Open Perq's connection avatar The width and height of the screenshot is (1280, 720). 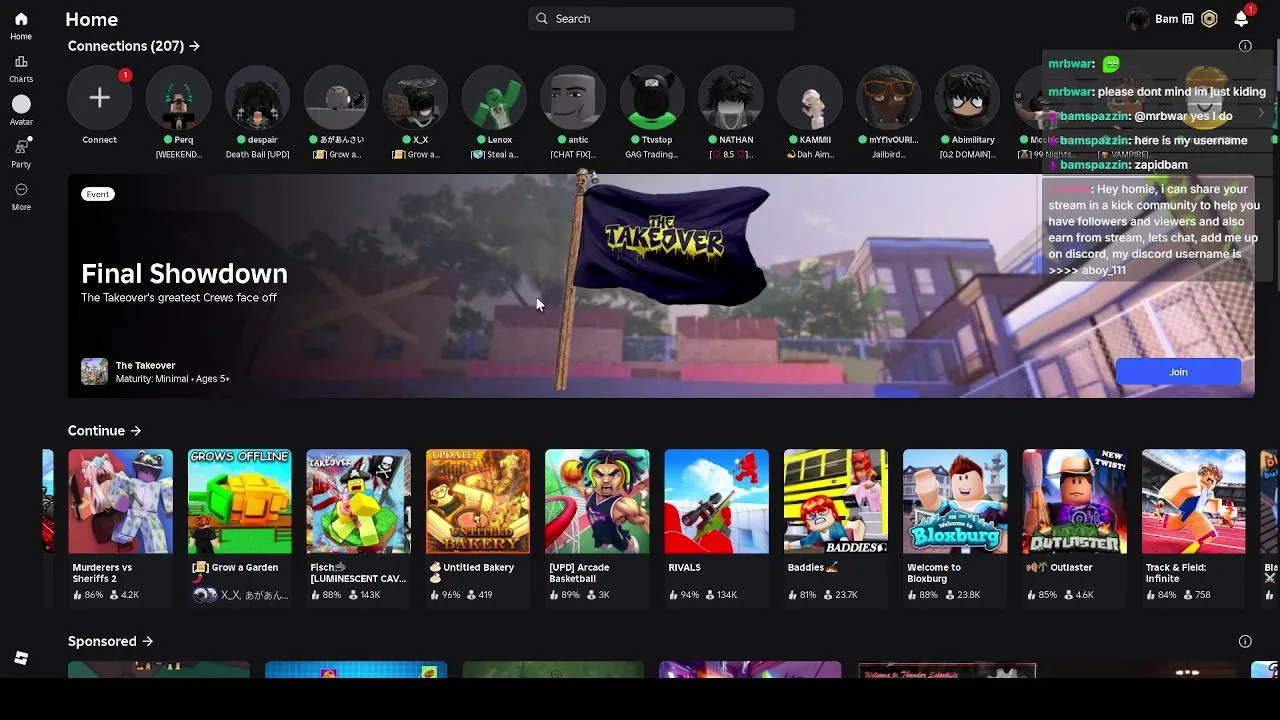point(178,97)
